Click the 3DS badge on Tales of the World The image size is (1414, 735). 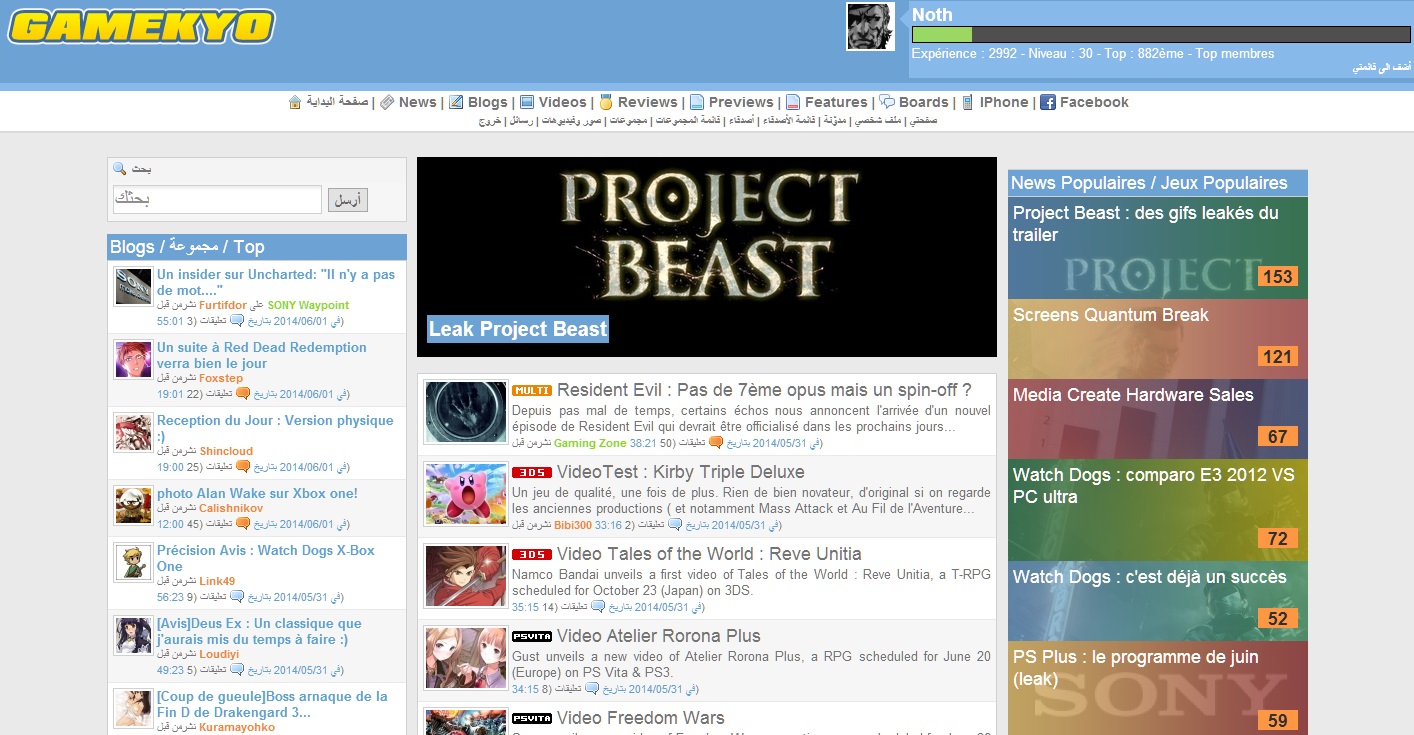pos(532,554)
